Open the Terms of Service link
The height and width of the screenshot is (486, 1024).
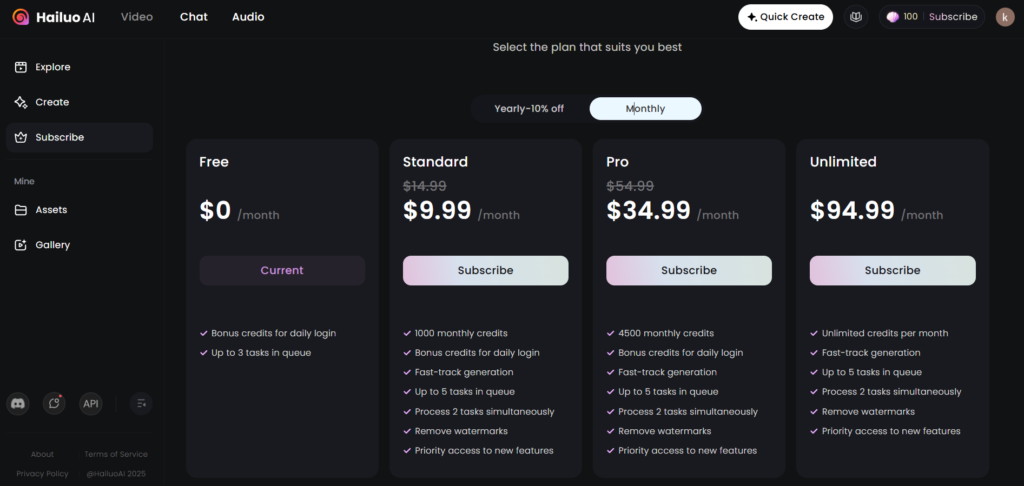(116, 454)
